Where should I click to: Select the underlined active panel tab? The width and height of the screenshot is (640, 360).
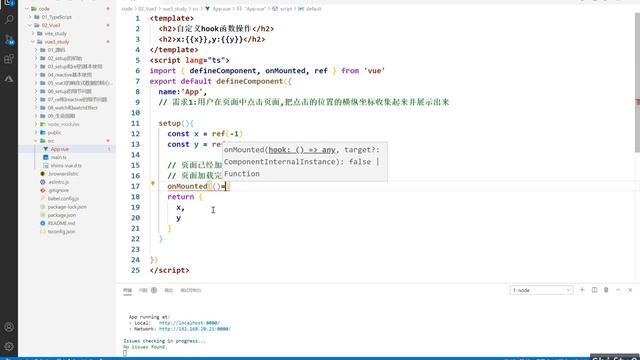[x=127, y=290]
